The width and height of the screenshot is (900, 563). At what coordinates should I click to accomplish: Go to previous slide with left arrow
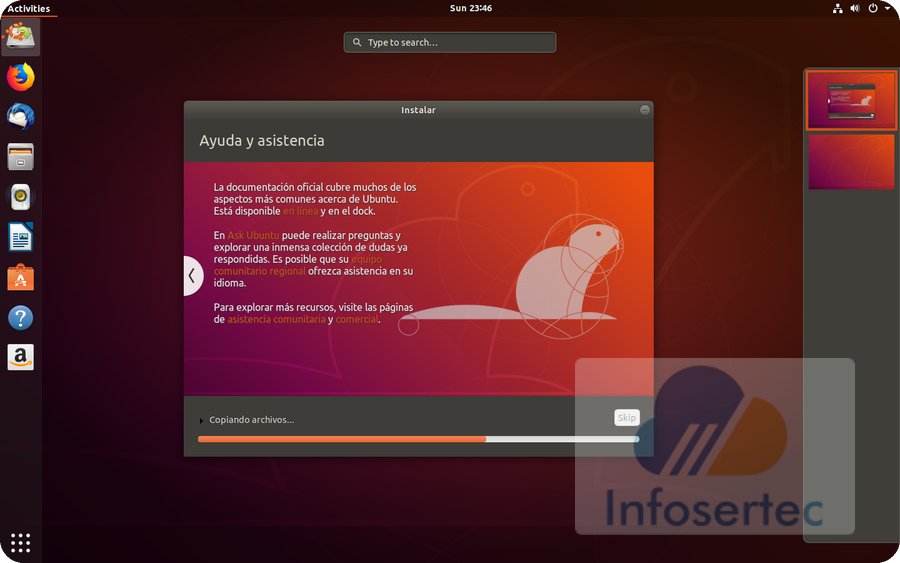click(x=193, y=276)
